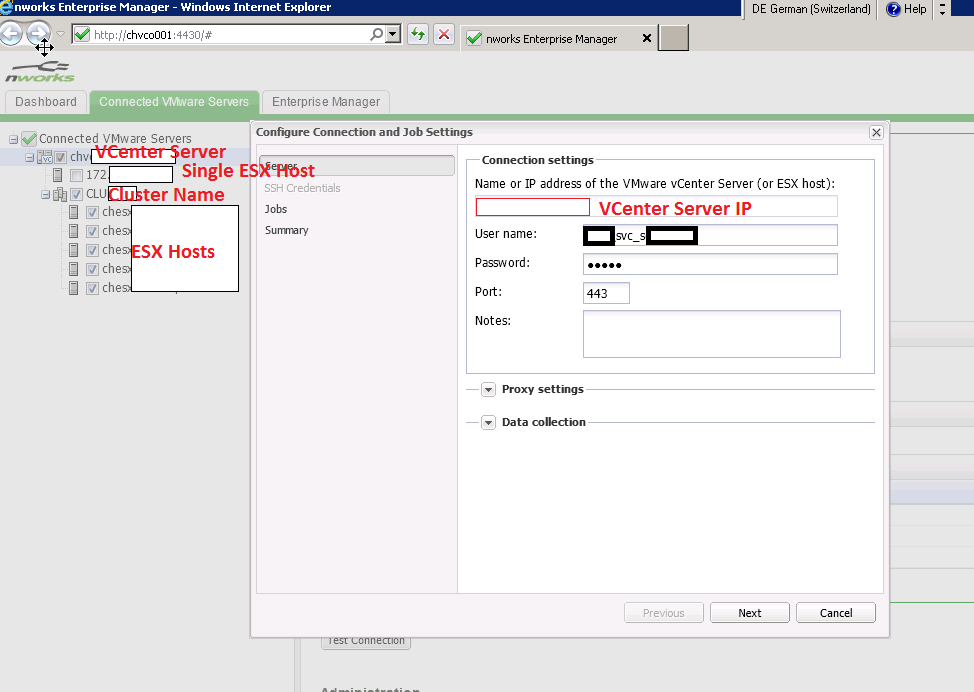The image size is (974, 692).
Task: Click Internet Explorer logo in title bar
Action: point(6,7)
